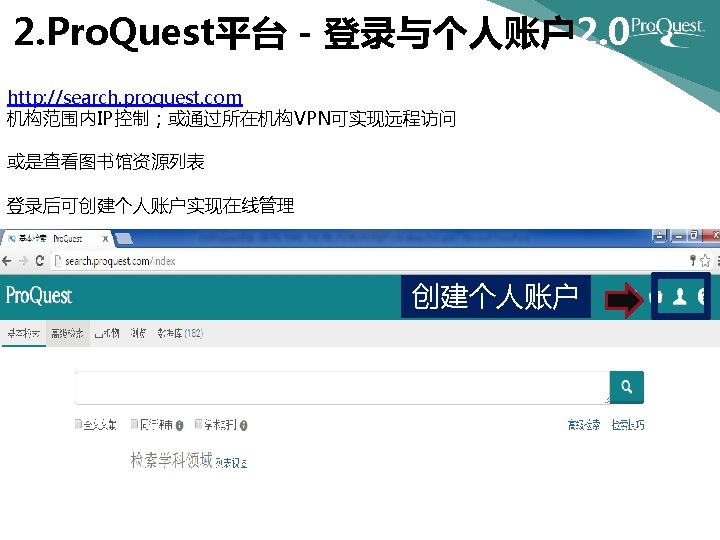Click the 列表视图 link next to 检索学科领域
The height and width of the screenshot is (540, 720).
pos(231,463)
